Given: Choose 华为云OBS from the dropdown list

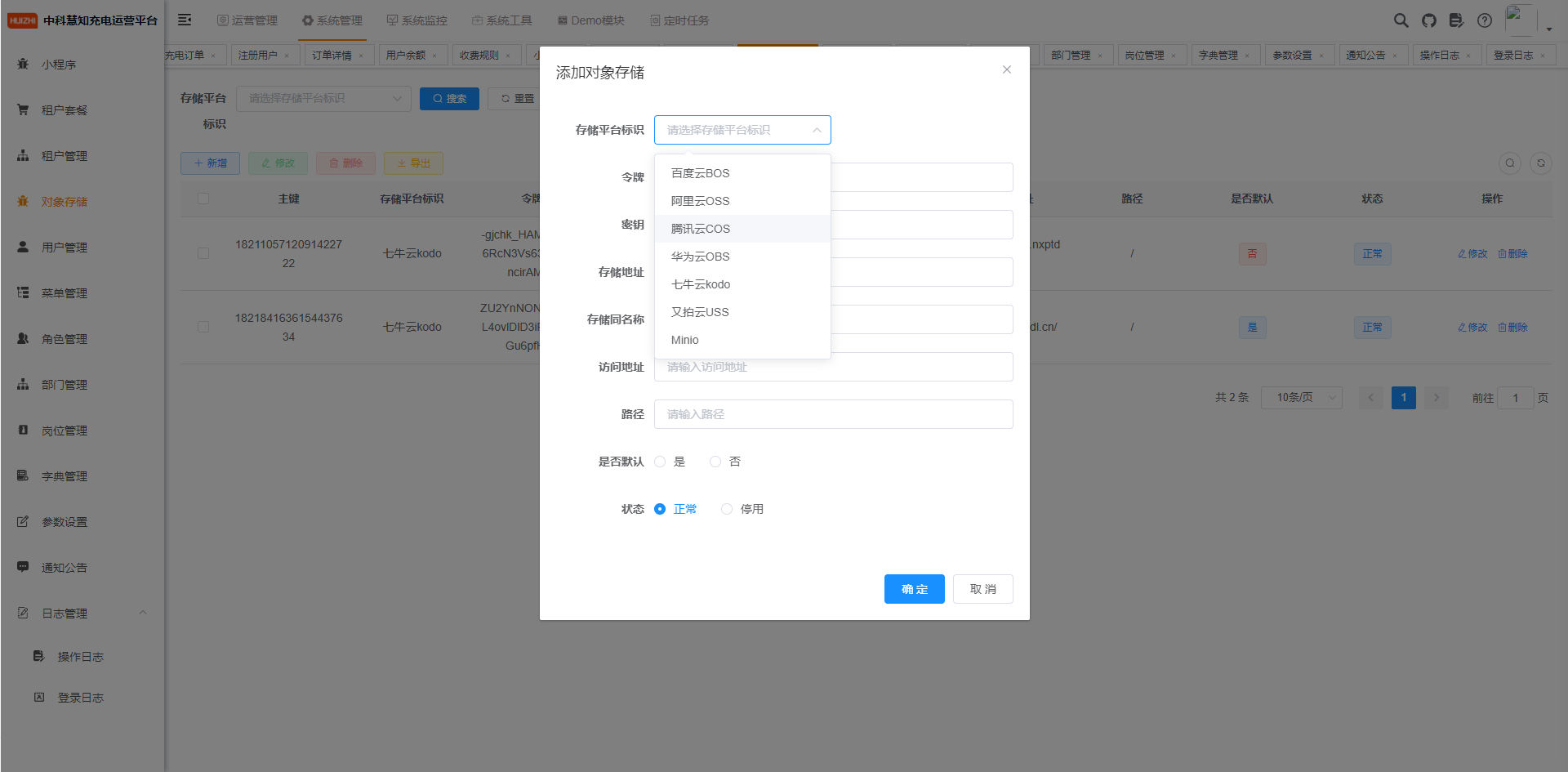Looking at the screenshot, I should pyautogui.click(x=742, y=257).
